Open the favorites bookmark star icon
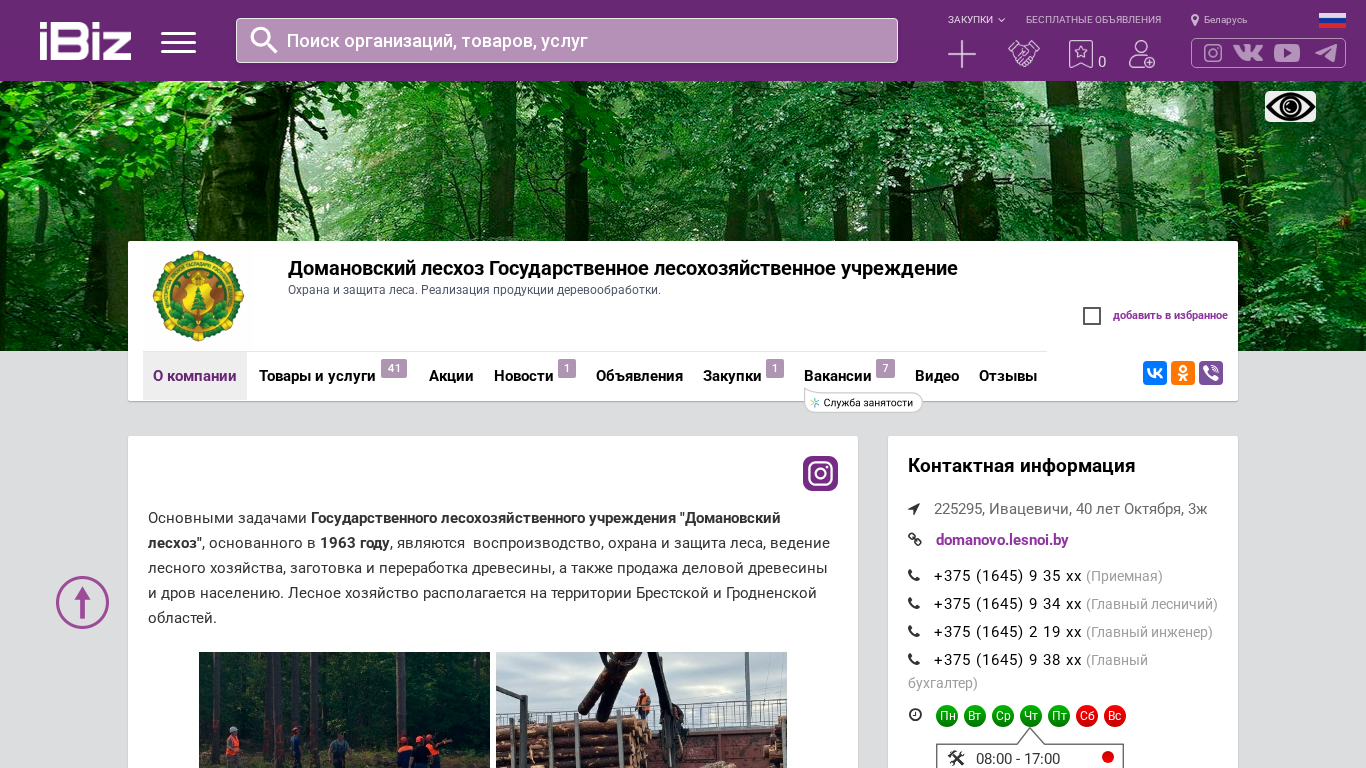The height and width of the screenshot is (768, 1366). tap(1081, 54)
